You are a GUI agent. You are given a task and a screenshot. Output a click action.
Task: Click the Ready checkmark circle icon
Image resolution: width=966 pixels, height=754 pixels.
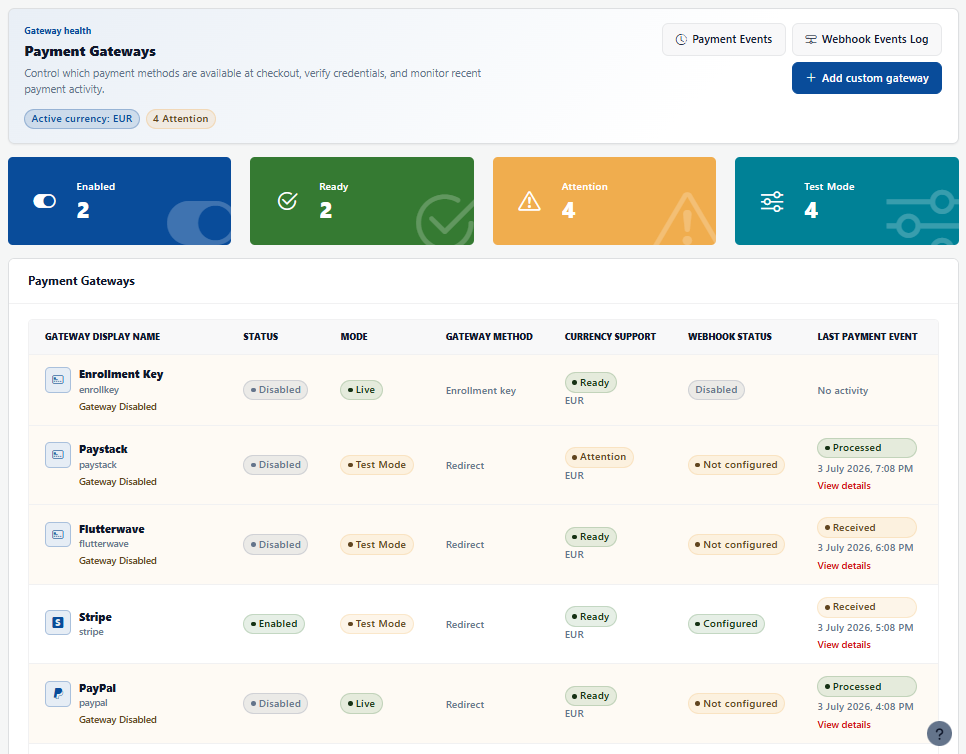pos(287,201)
